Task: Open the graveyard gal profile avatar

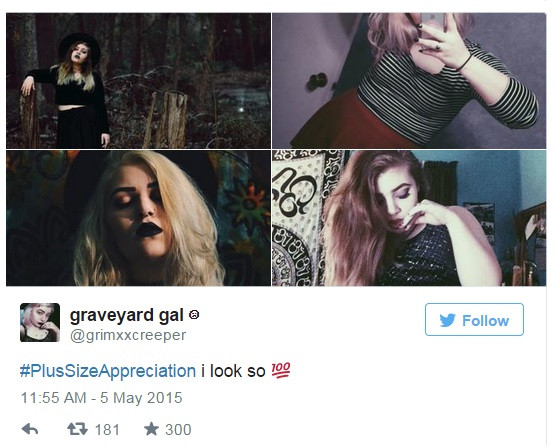Action: point(40,323)
